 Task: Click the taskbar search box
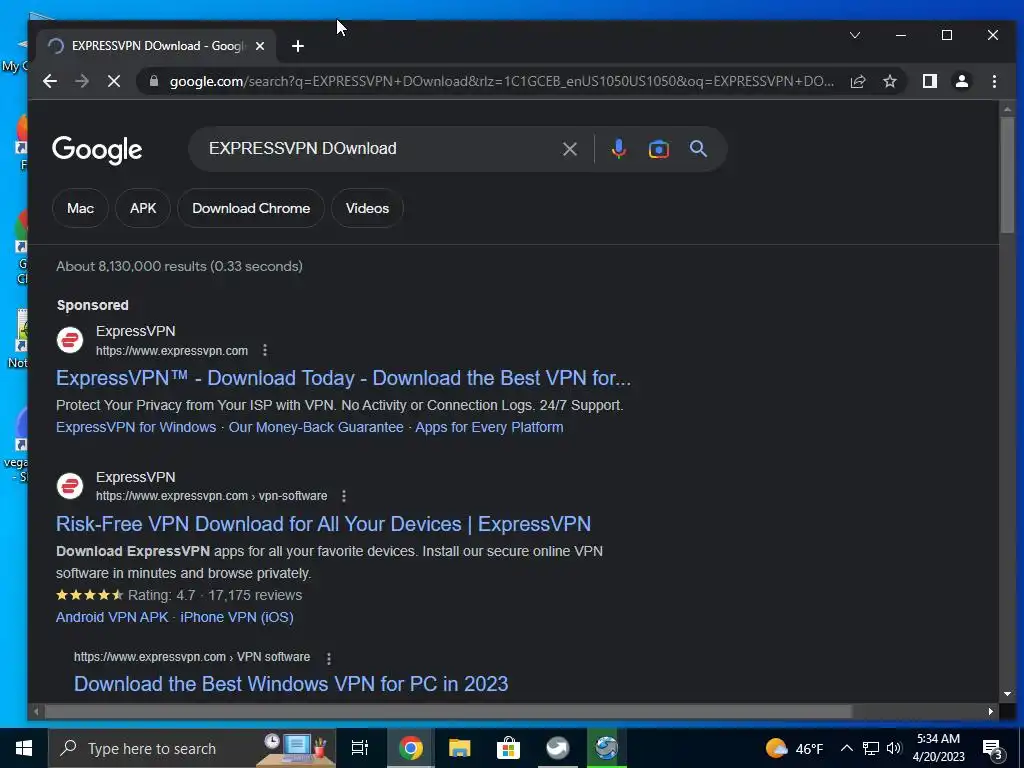coord(192,748)
